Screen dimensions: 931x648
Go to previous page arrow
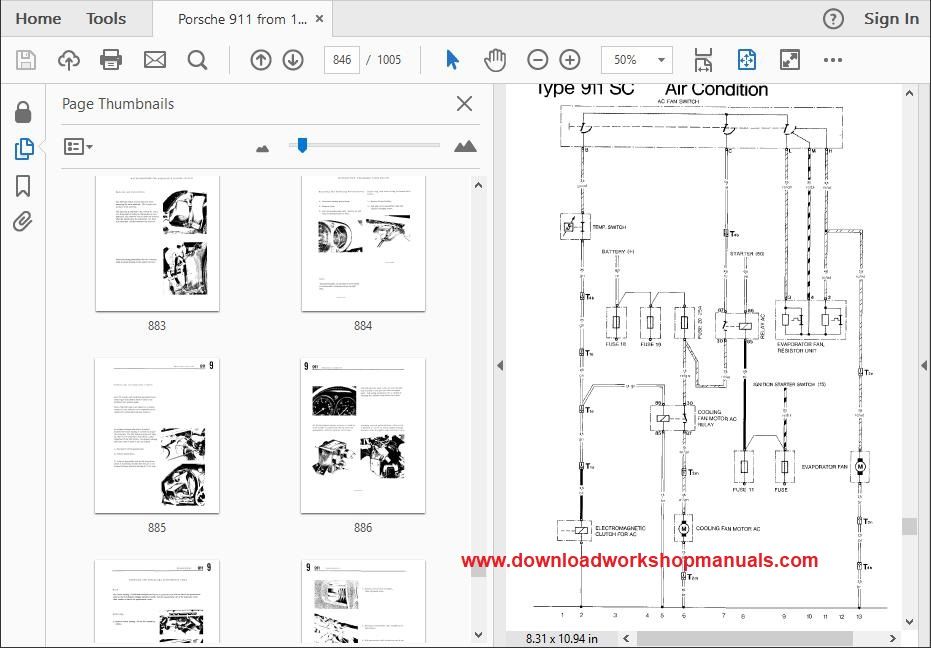click(261, 60)
